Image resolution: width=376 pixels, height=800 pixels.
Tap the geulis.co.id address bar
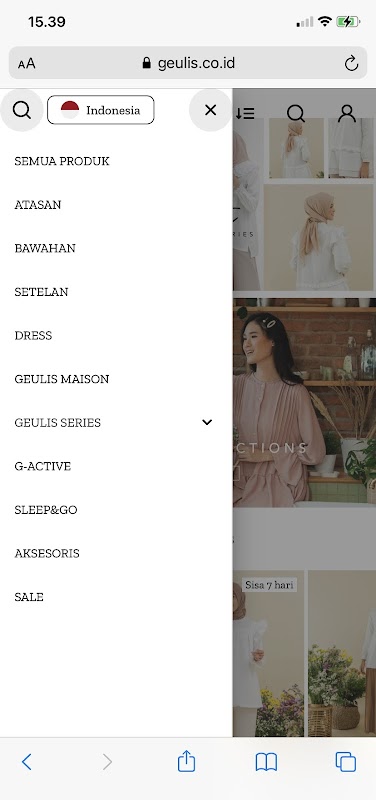(188, 63)
